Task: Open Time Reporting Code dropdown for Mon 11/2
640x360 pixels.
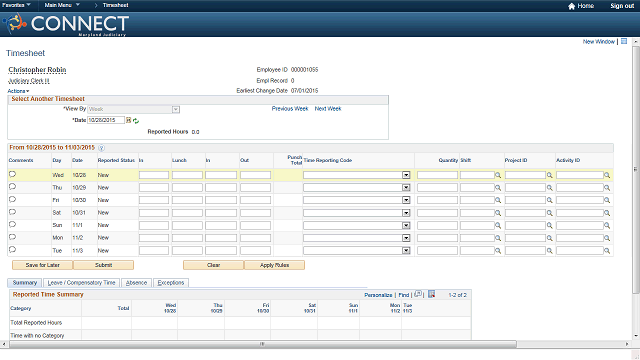Action: coord(406,238)
